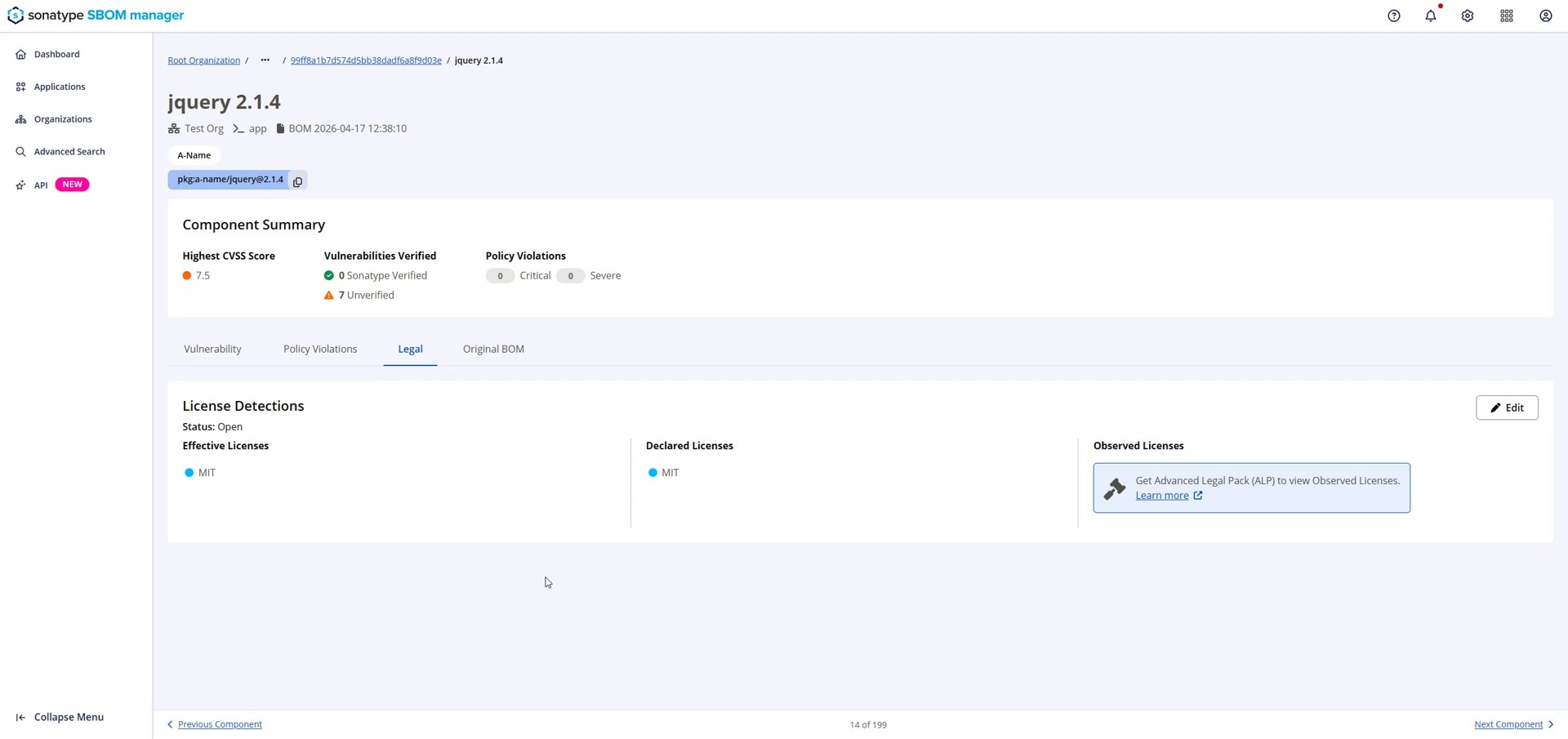
Task: Click the 'License Detections' heading
Action: pos(243,406)
